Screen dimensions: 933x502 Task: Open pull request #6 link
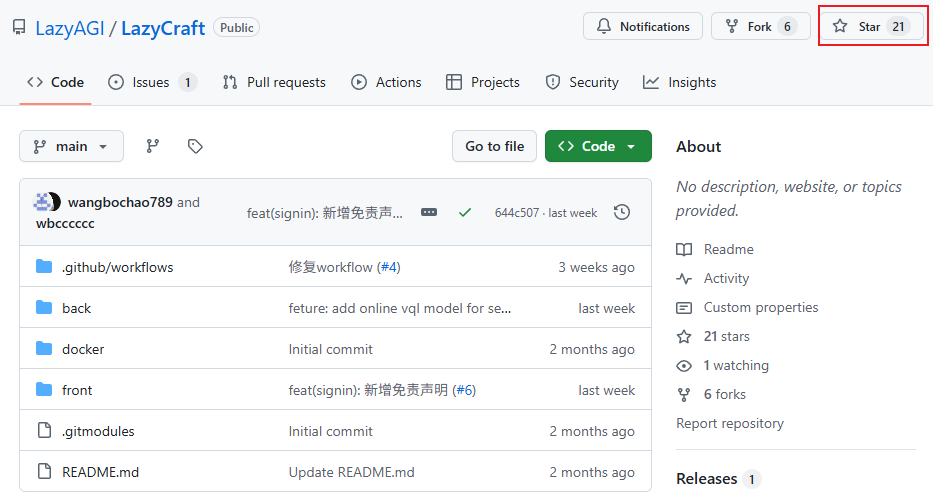point(464,391)
